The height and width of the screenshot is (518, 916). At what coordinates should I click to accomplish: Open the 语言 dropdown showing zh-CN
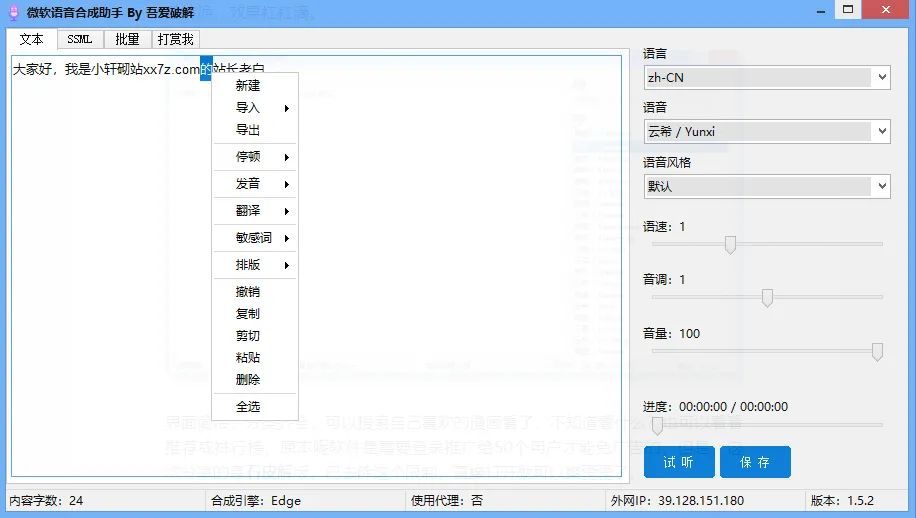767,77
